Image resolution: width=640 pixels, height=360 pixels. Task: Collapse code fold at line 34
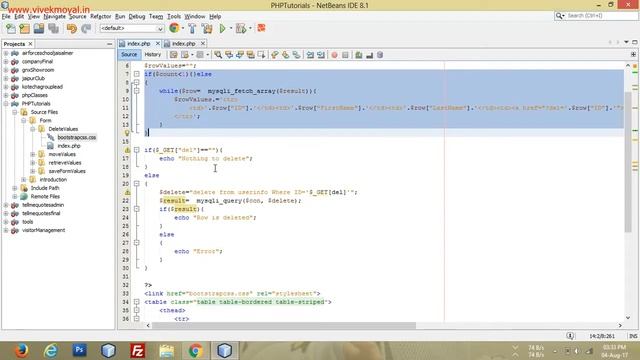(x=137, y=302)
